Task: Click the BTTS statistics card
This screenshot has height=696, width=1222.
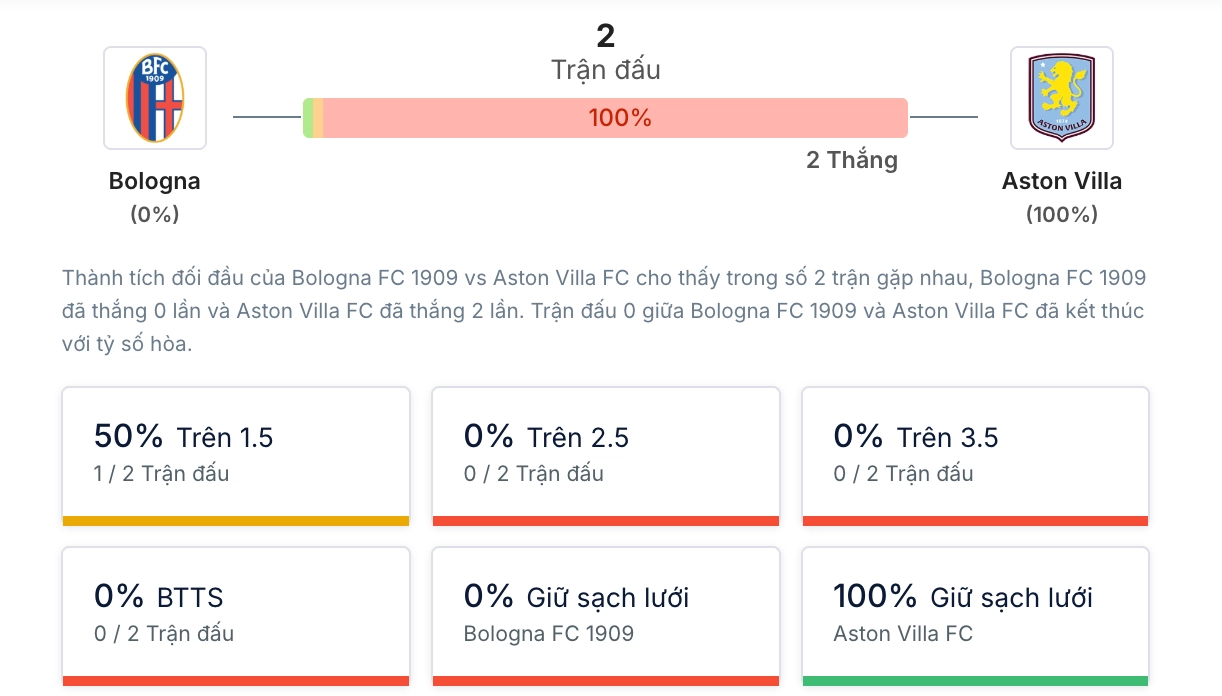Action: pos(236,615)
